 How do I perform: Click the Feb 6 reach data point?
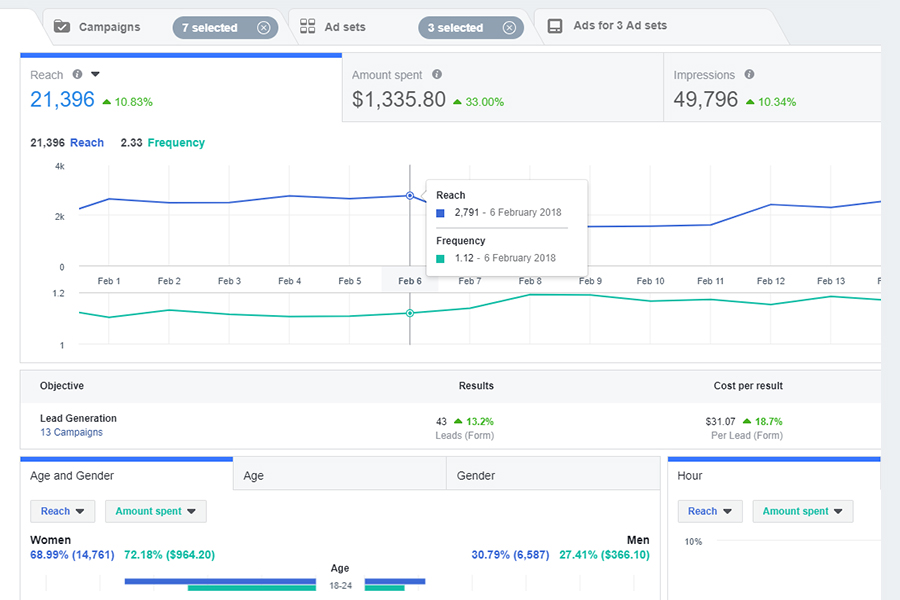point(410,196)
